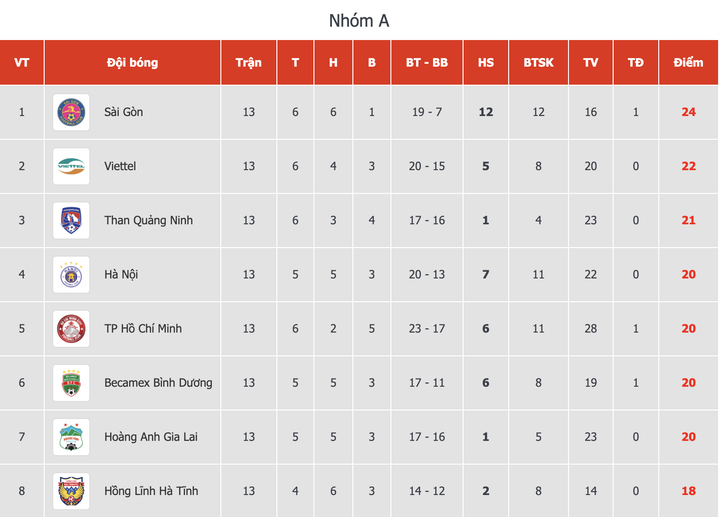Click the Điểm column header
The height and width of the screenshot is (517, 720).
pos(688,62)
